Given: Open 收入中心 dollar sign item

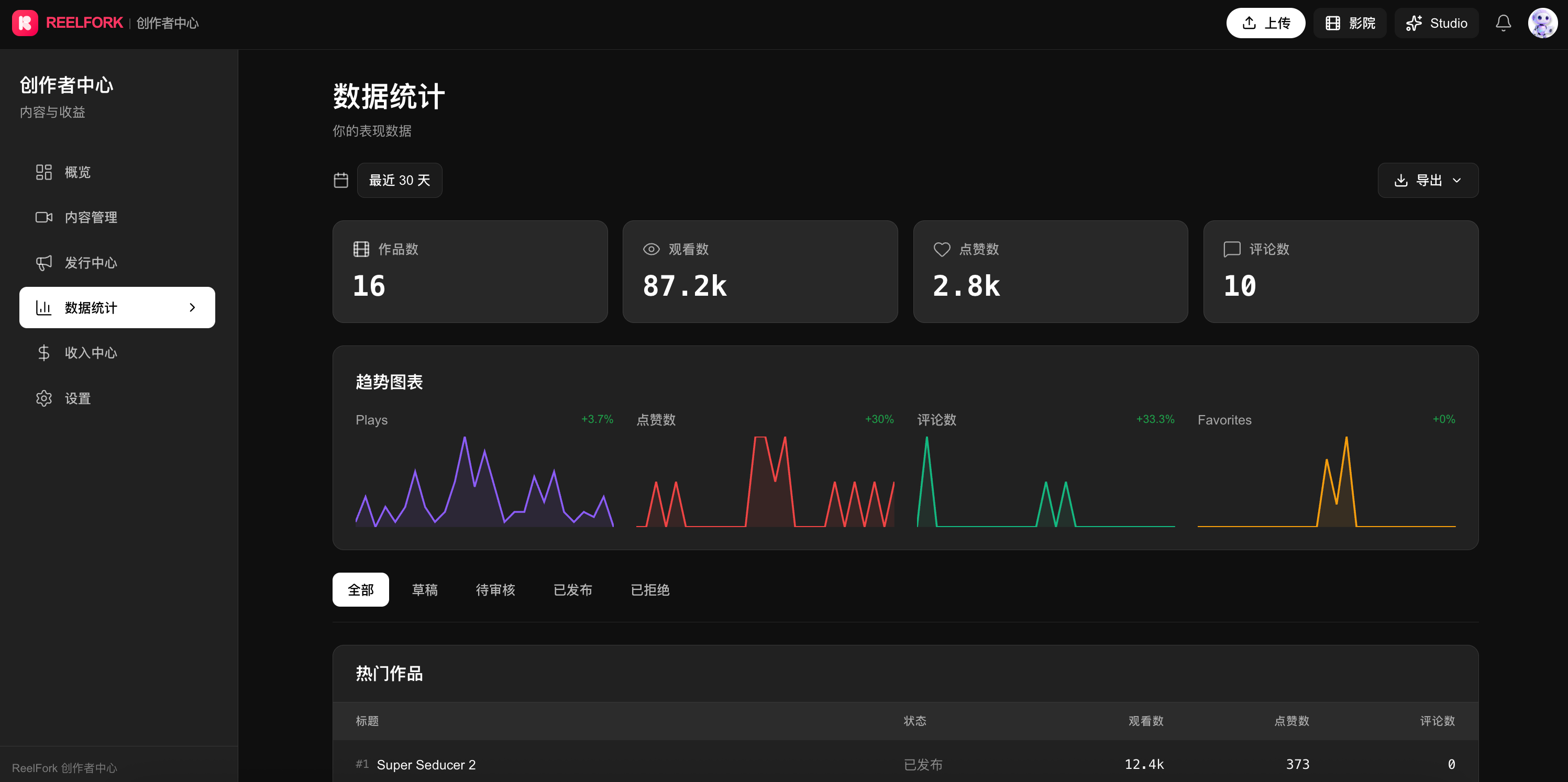Looking at the screenshot, I should (x=117, y=352).
